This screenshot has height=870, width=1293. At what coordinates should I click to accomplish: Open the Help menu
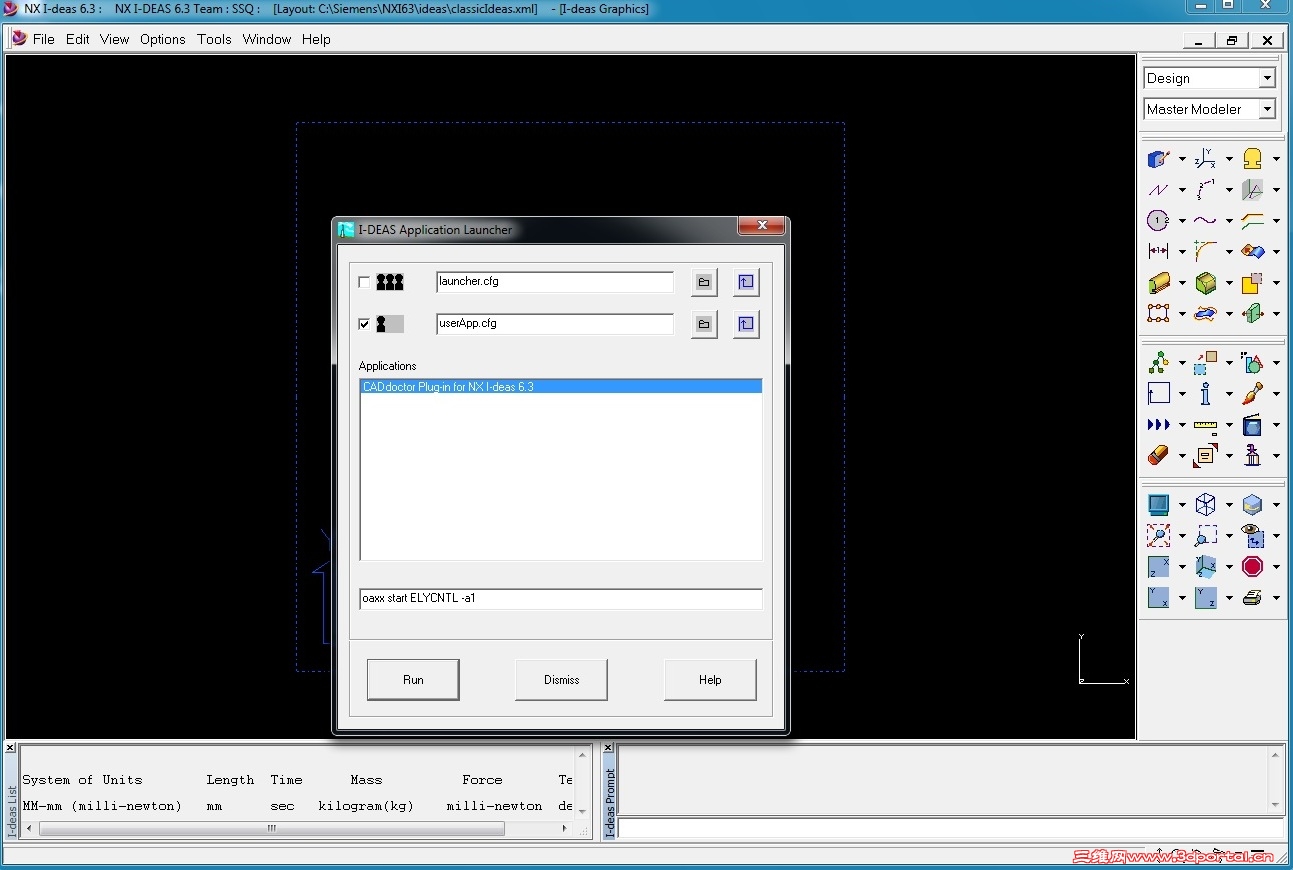(x=316, y=39)
